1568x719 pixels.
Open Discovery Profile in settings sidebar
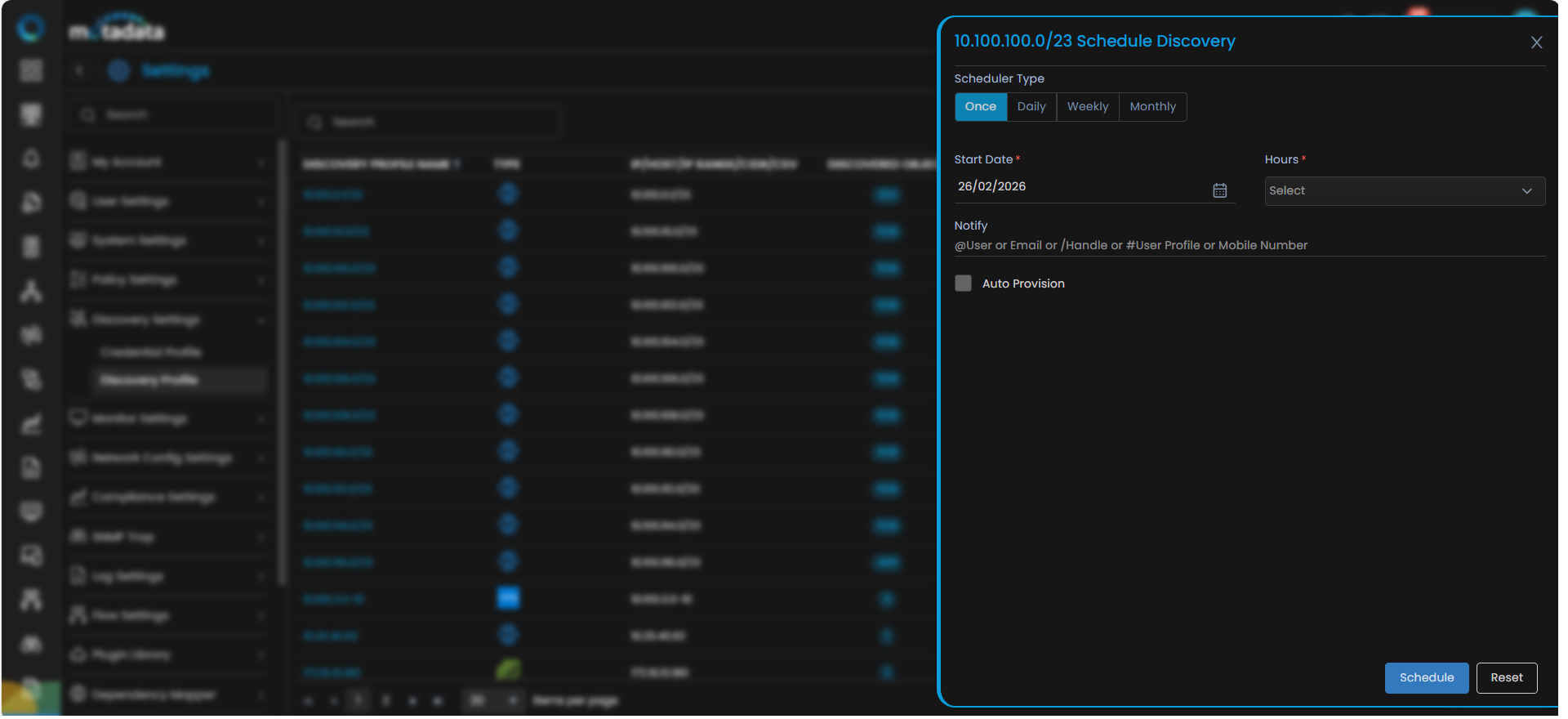pyautogui.click(x=149, y=381)
